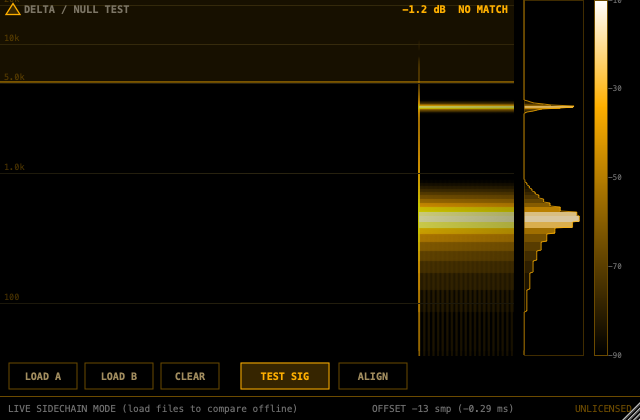Click the -1.2 dB readout

[424, 9]
